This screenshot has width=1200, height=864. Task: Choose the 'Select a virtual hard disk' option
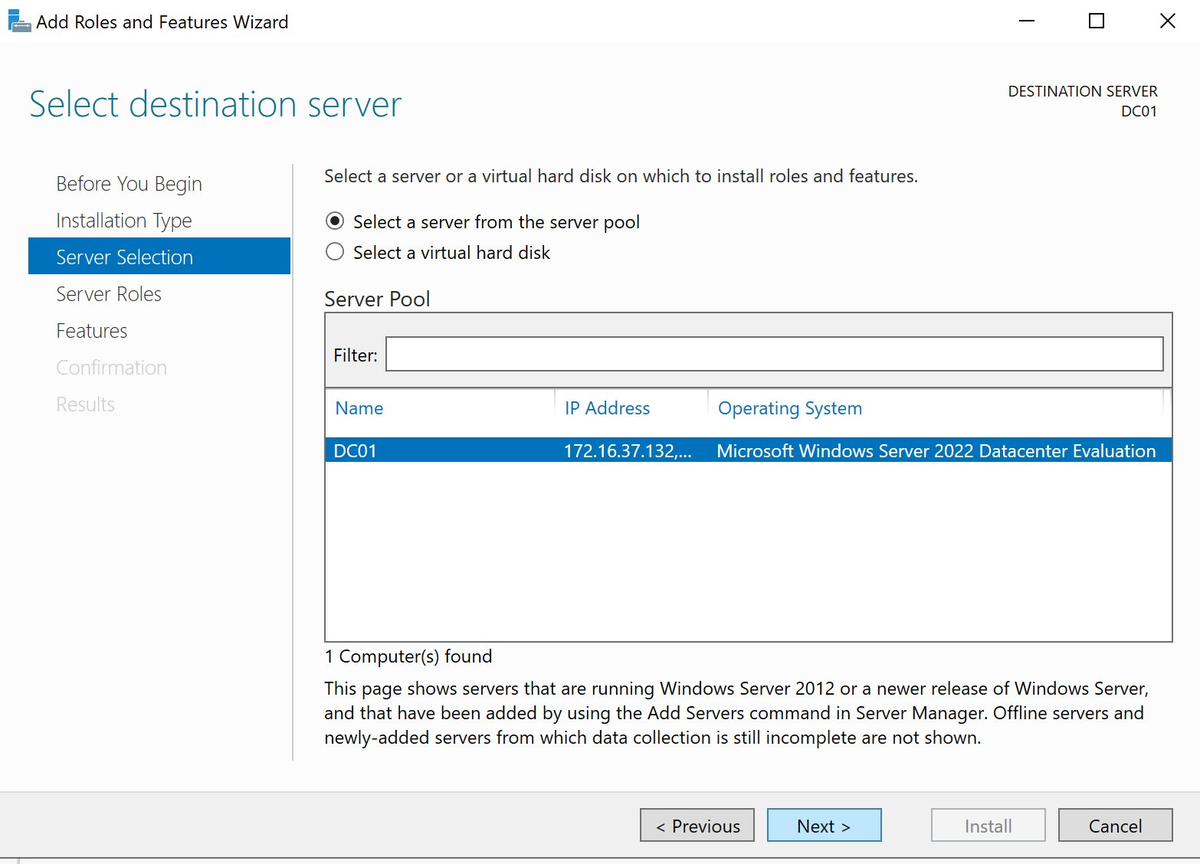335,252
